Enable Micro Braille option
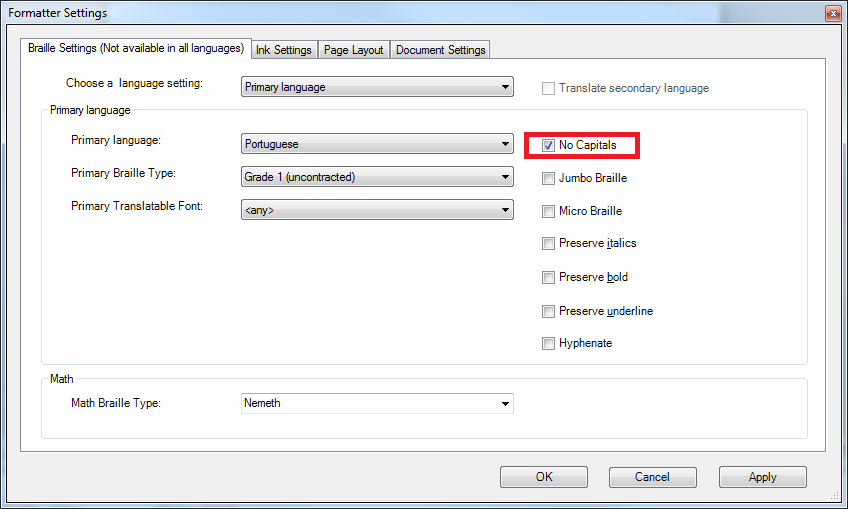Screen dimensions: 848x509 click(549, 212)
